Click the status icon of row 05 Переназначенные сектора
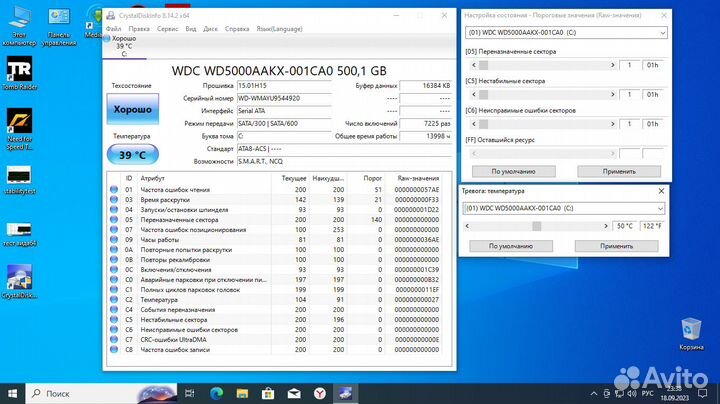Viewport: 720px width, 404px height. click(x=114, y=219)
